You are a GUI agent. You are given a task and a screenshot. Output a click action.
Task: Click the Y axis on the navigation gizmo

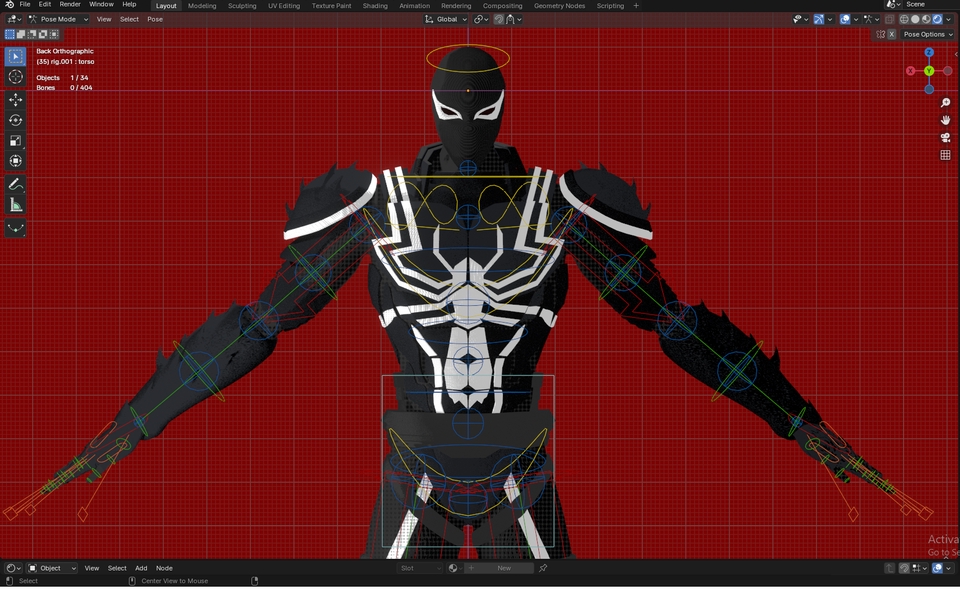coord(929,70)
